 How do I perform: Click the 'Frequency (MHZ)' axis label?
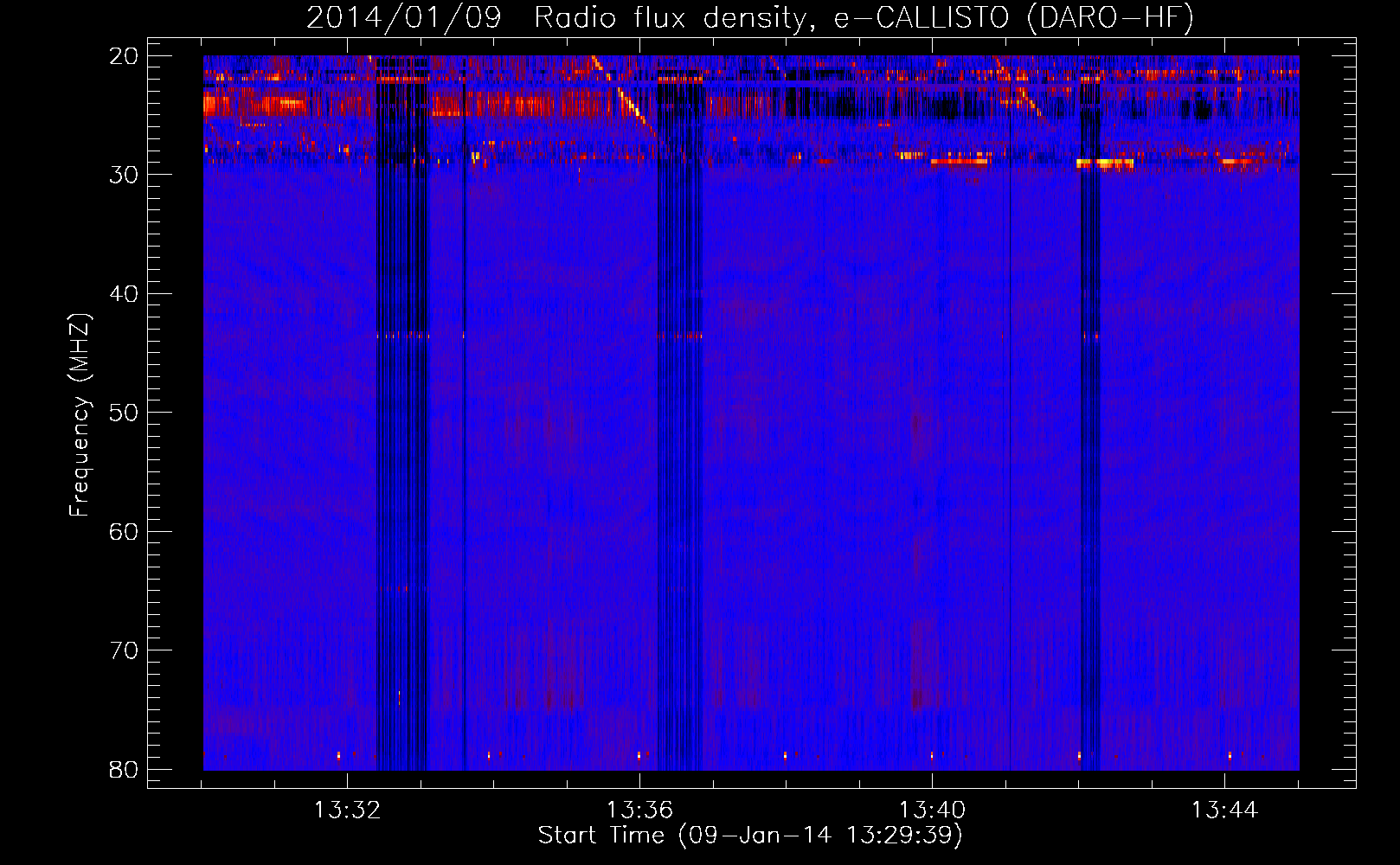coord(80,415)
